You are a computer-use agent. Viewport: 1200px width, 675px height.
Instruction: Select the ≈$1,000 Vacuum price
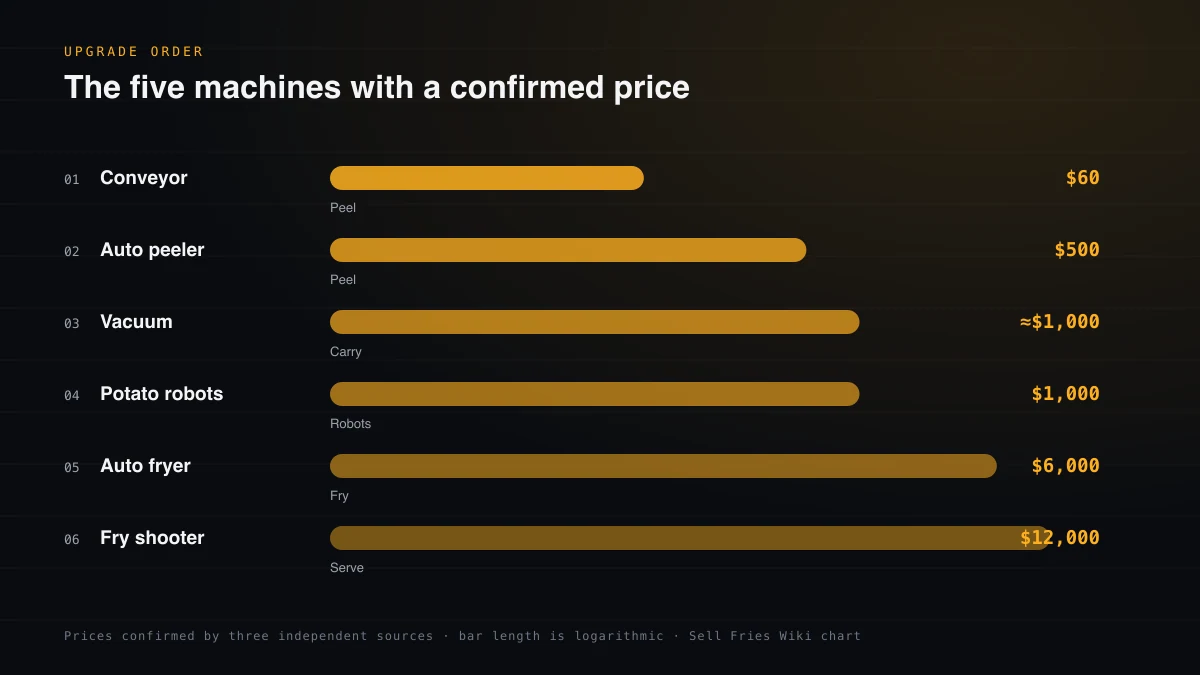1060,322
